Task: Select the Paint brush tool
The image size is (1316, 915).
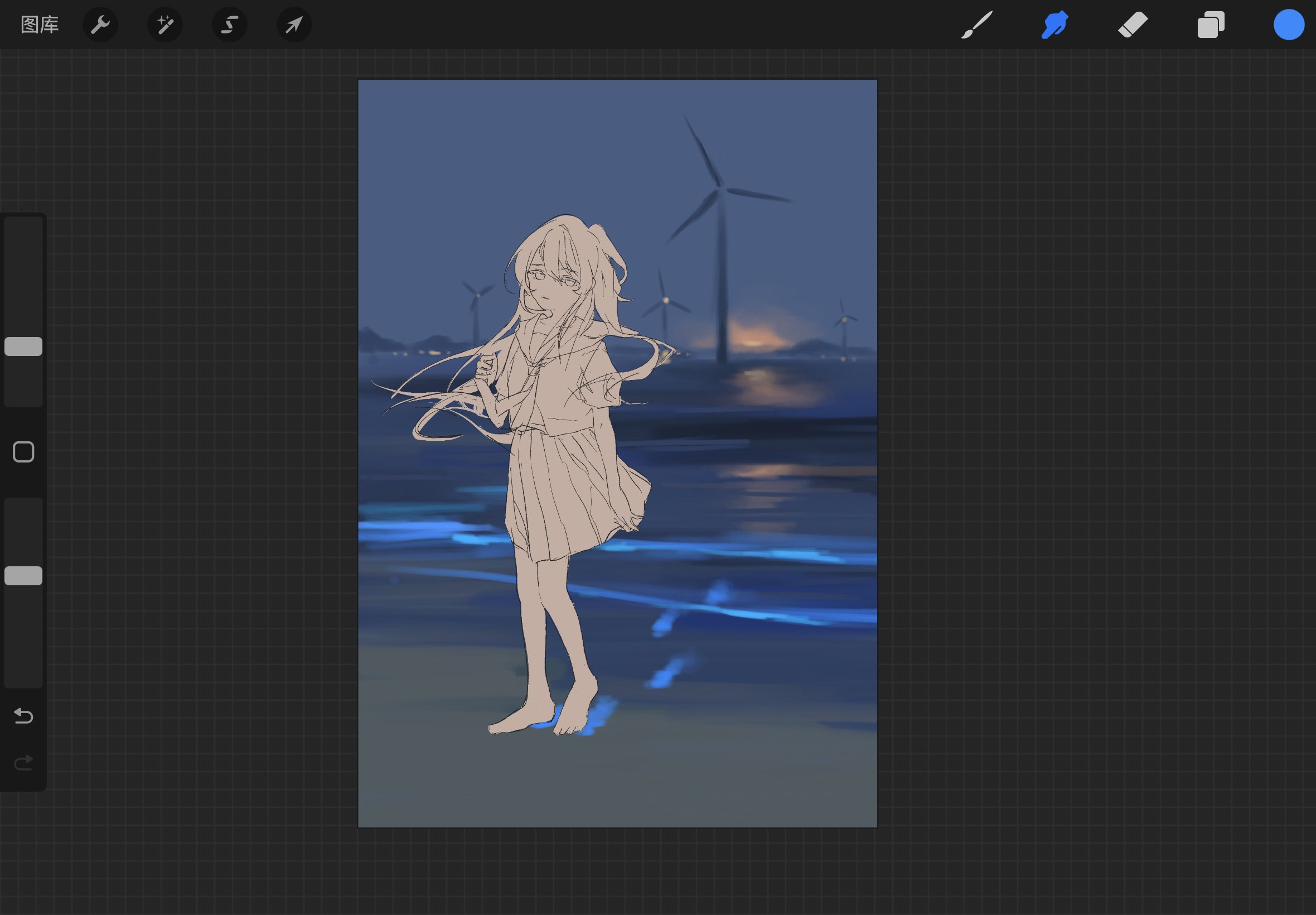Action: pos(976,25)
